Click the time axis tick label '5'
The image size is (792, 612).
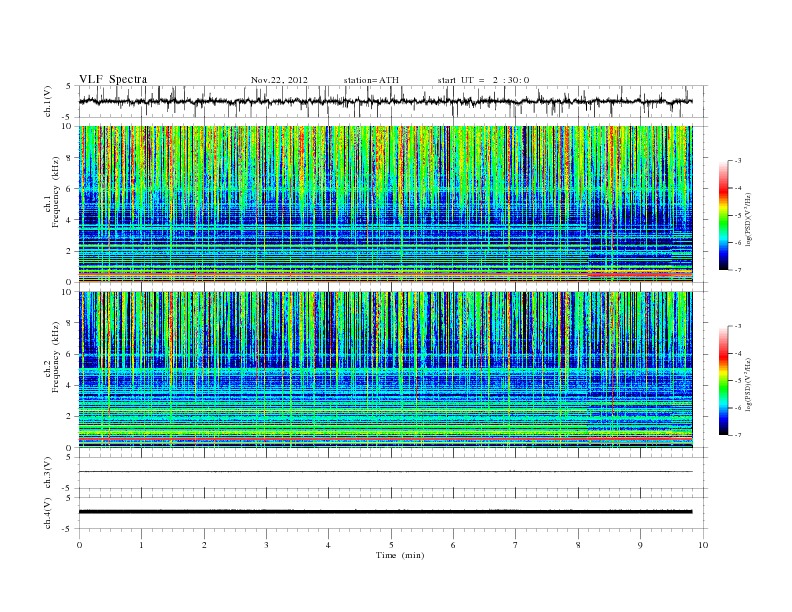pyautogui.click(x=391, y=545)
